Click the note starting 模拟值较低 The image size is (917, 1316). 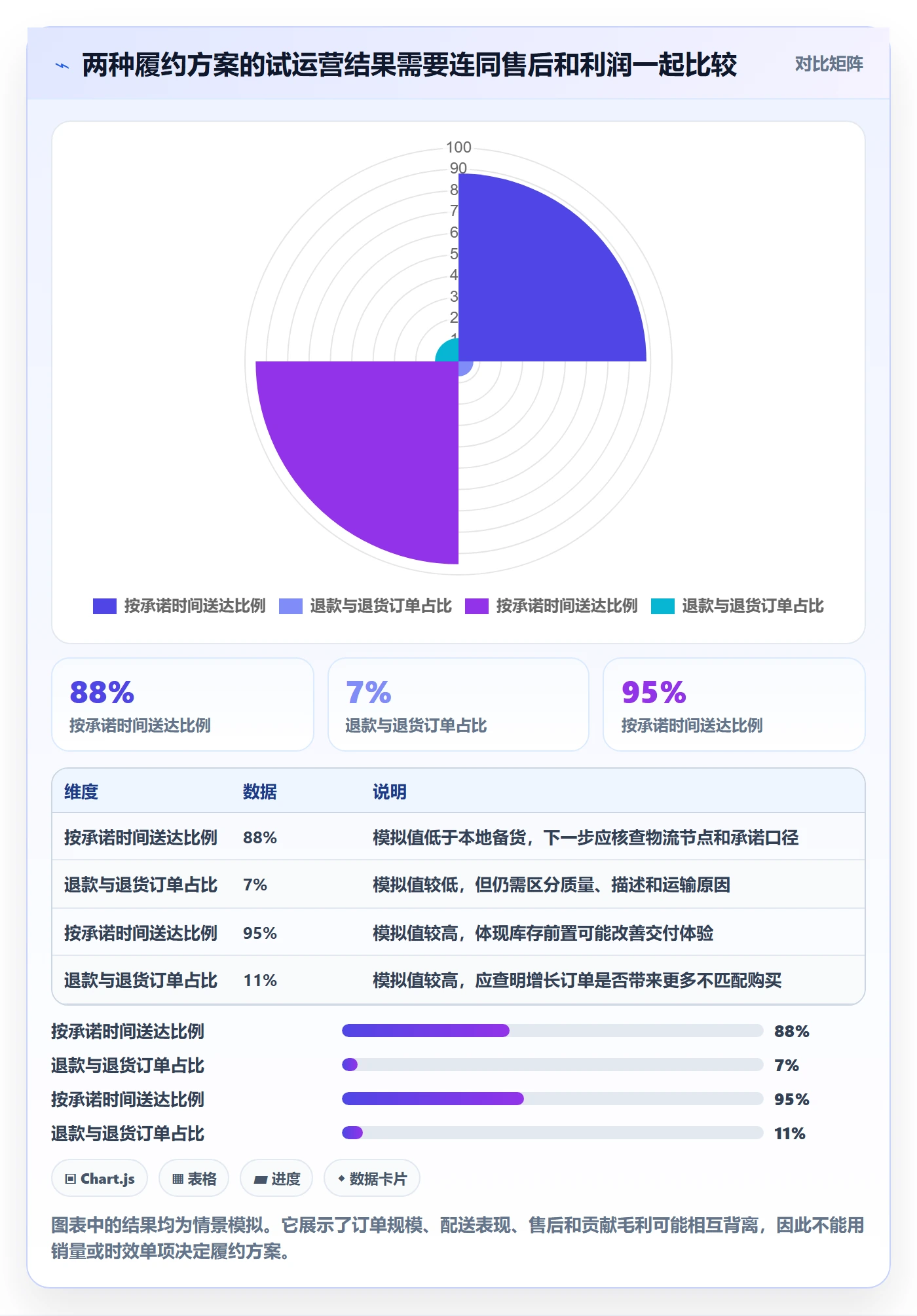[552, 885]
